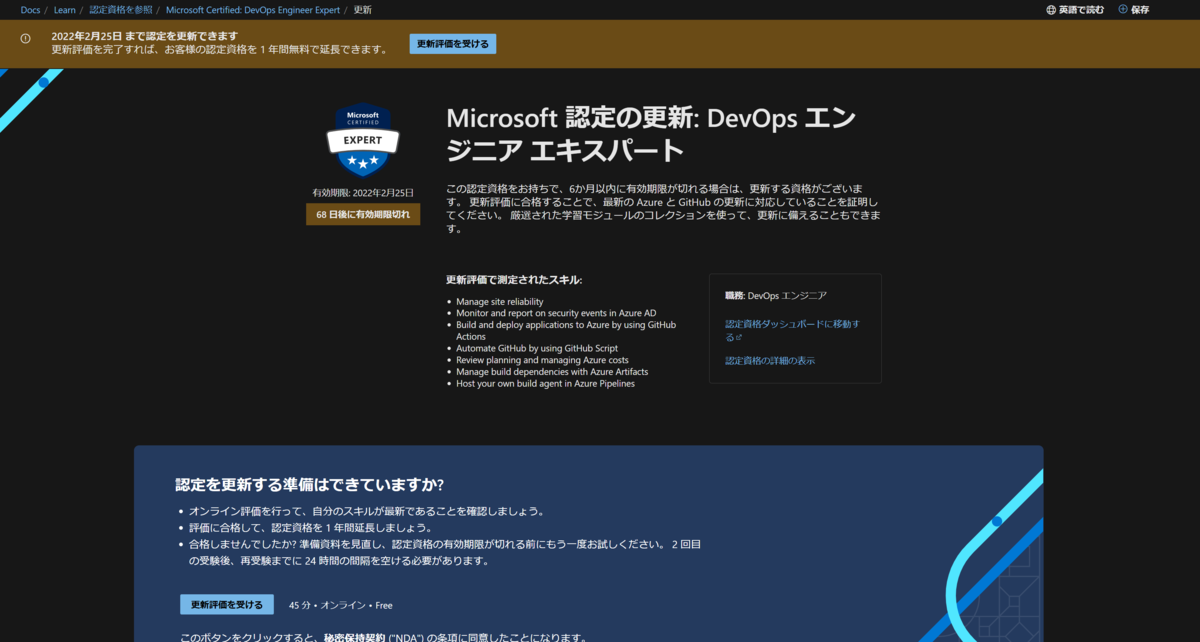
Task: Open Microsoft Certified: DevOps Engineer Expert breadcrumb
Action: (253, 10)
